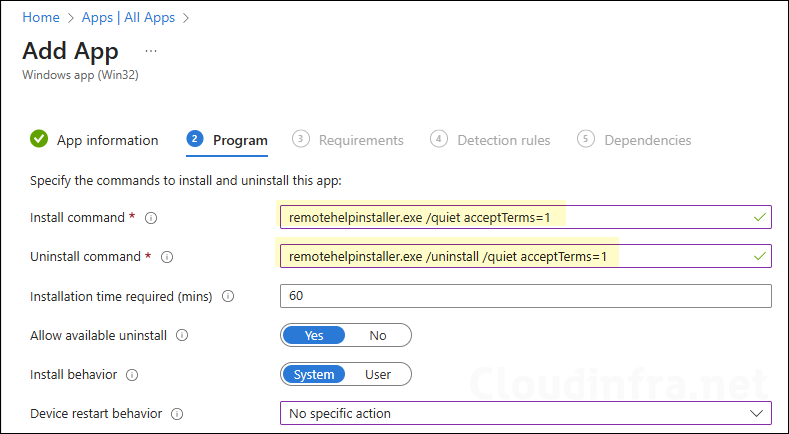The image size is (789, 434).
Task: Click info icon next to Install command
Action: [x=151, y=217]
